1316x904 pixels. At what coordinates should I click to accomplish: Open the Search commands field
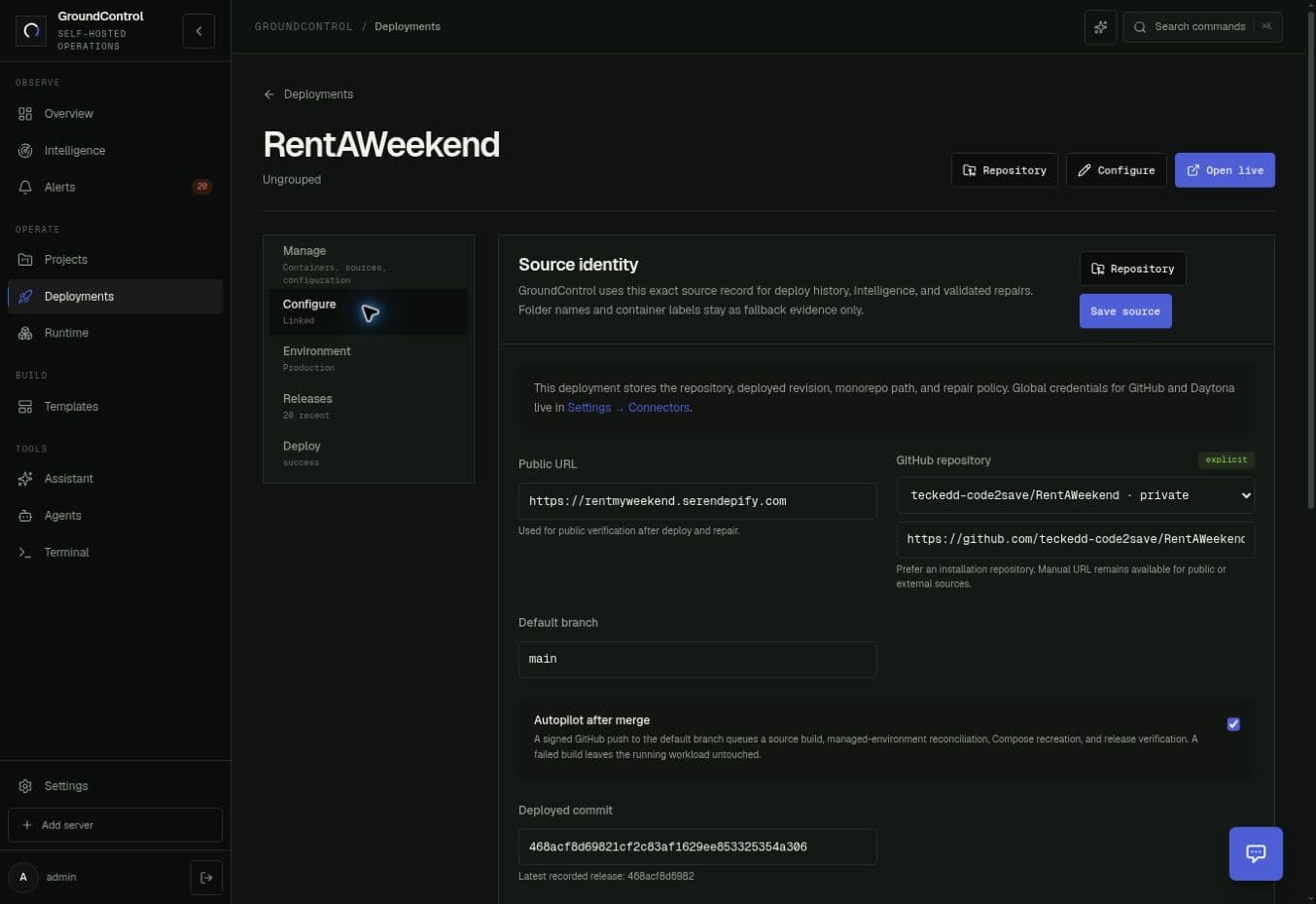(1202, 27)
